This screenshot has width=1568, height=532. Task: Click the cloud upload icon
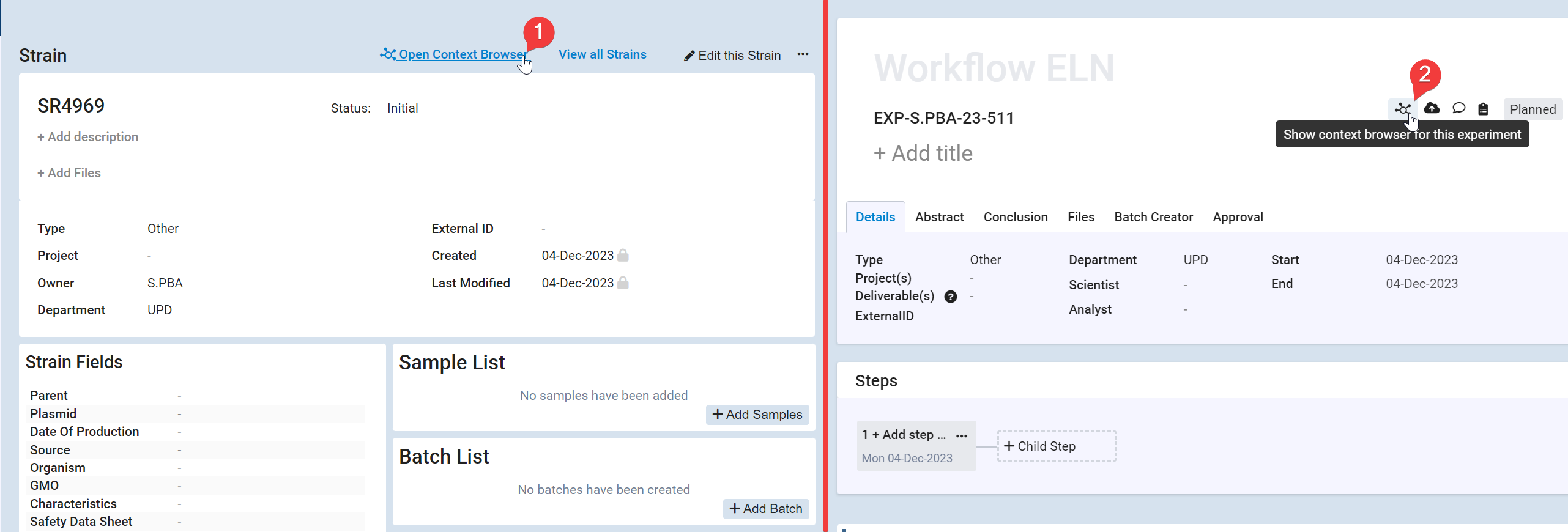pos(1432,108)
